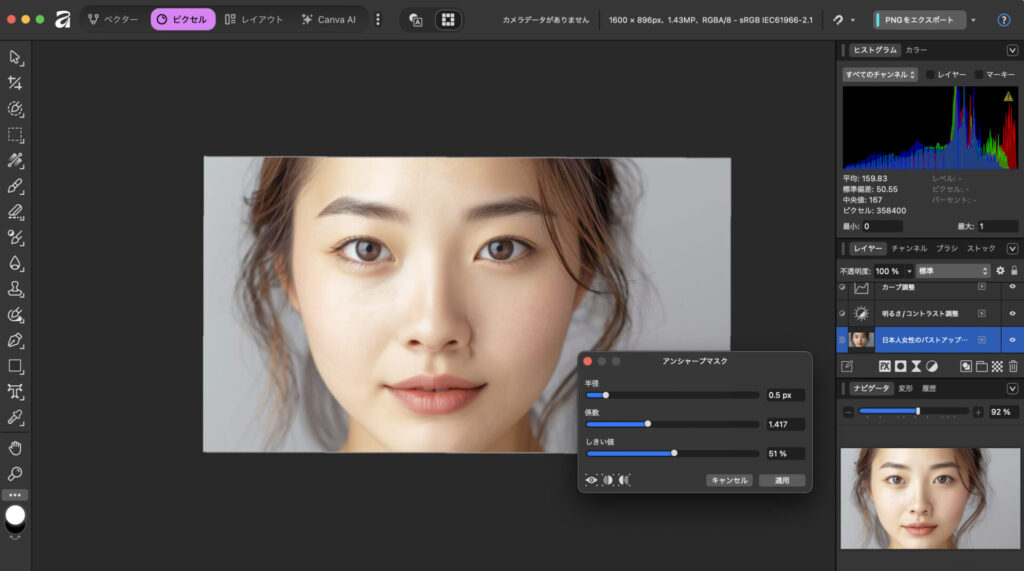
Task: Click the しきい値 slider handle
Action: [674, 453]
